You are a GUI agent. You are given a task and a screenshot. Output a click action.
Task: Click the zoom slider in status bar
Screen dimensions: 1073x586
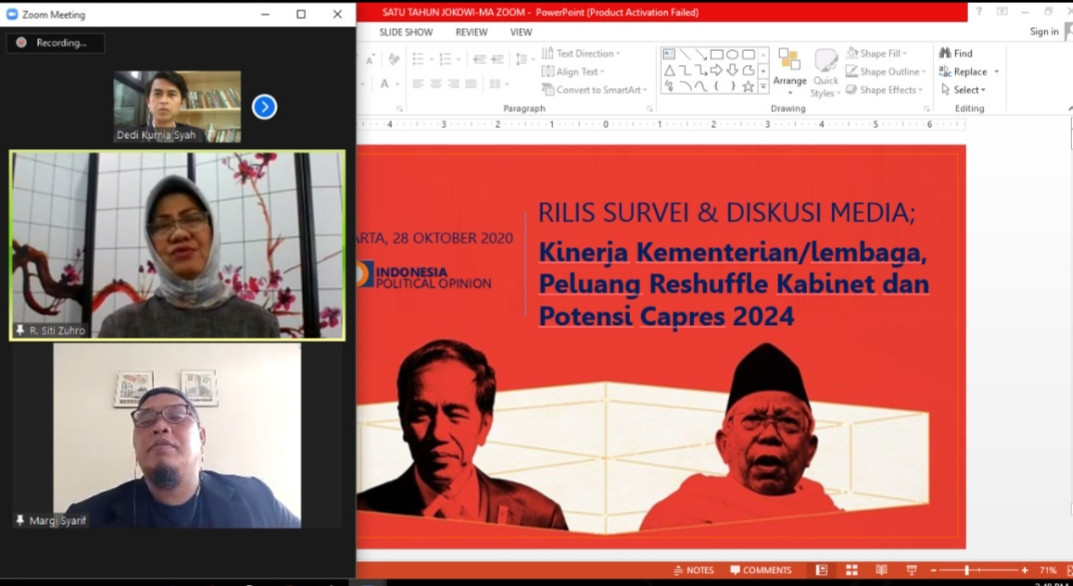pyautogui.click(x=967, y=570)
